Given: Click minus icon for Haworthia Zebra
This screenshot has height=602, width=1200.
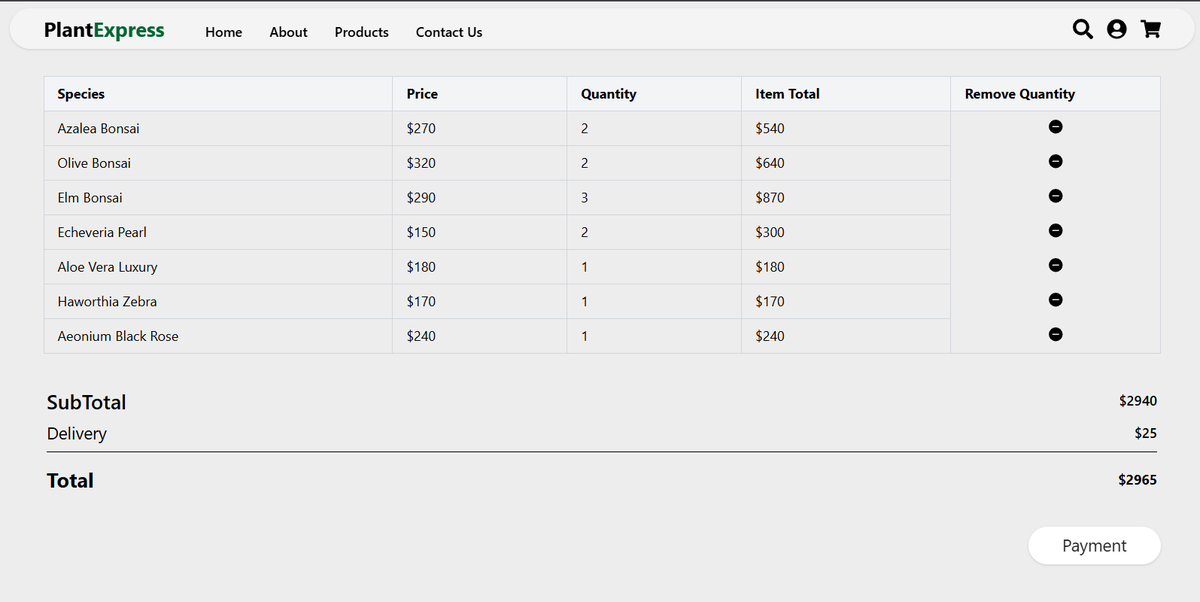Looking at the screenshot, I should 1055,299.
